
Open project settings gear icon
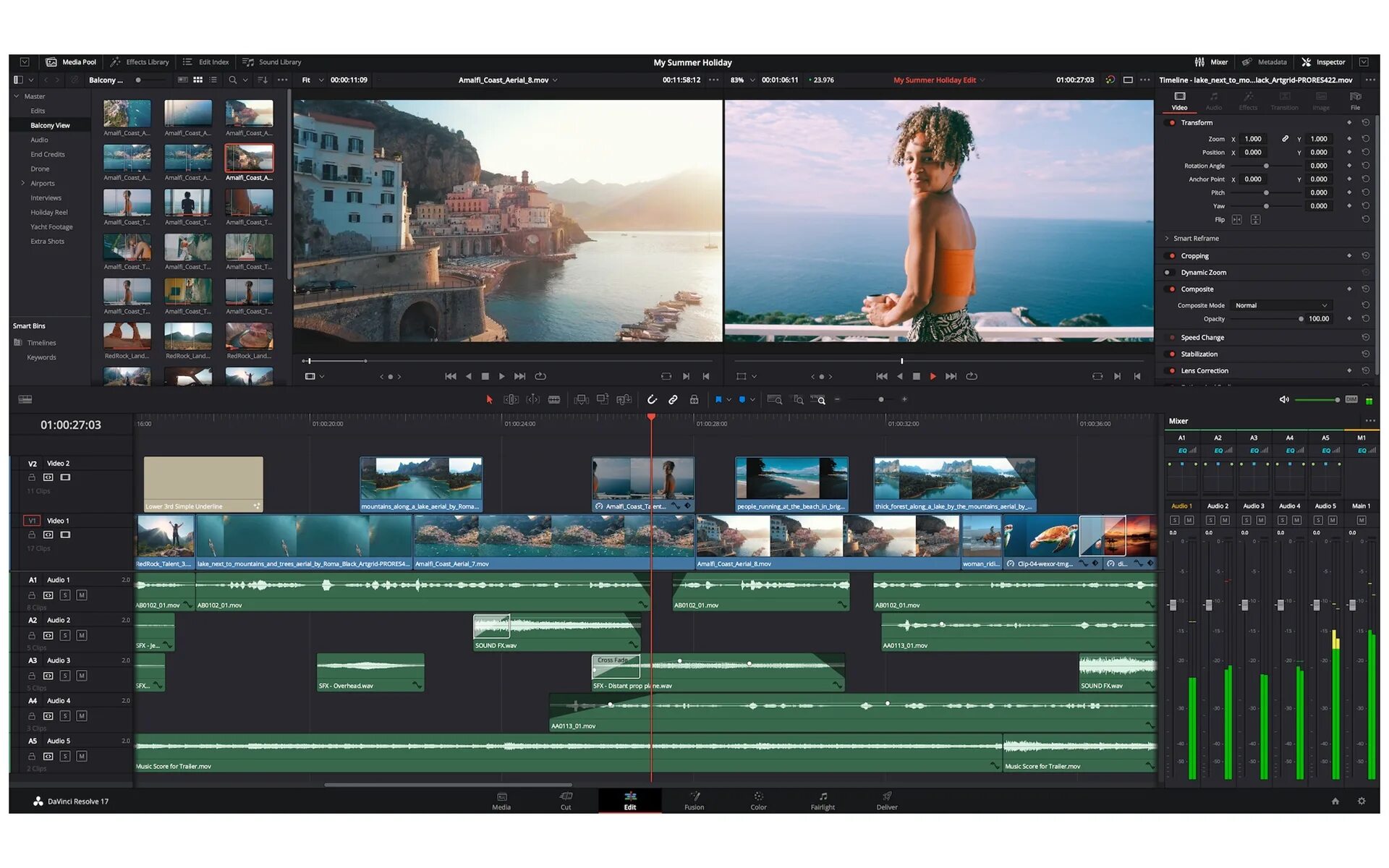1362,801
